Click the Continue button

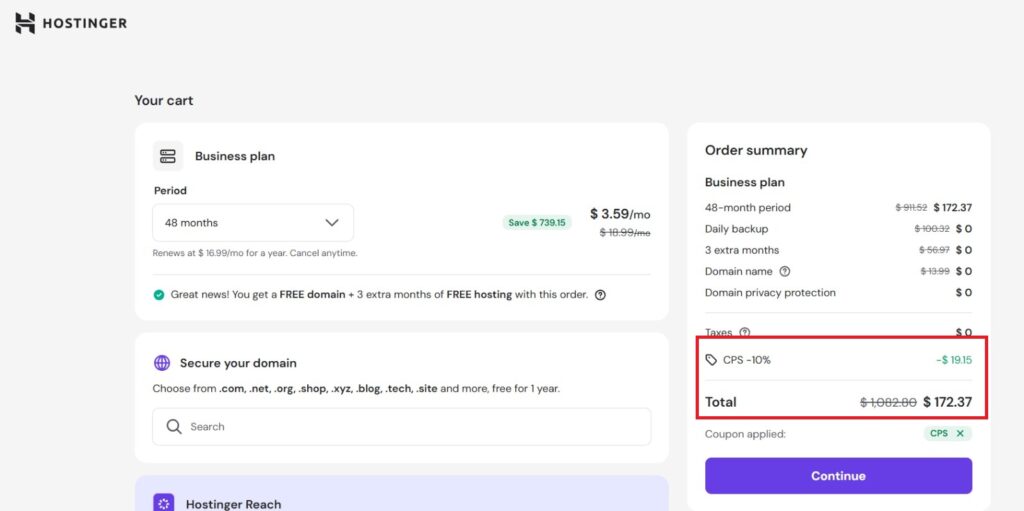839,476
